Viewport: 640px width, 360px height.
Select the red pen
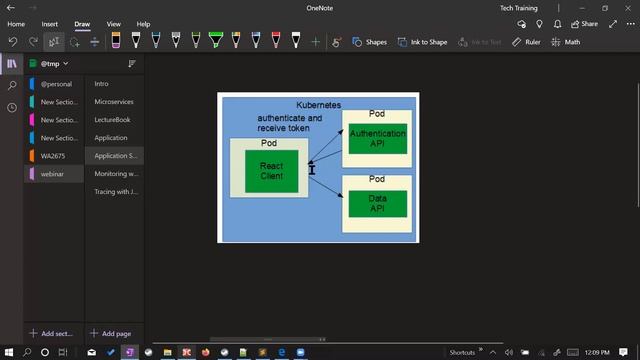(276, 40)
